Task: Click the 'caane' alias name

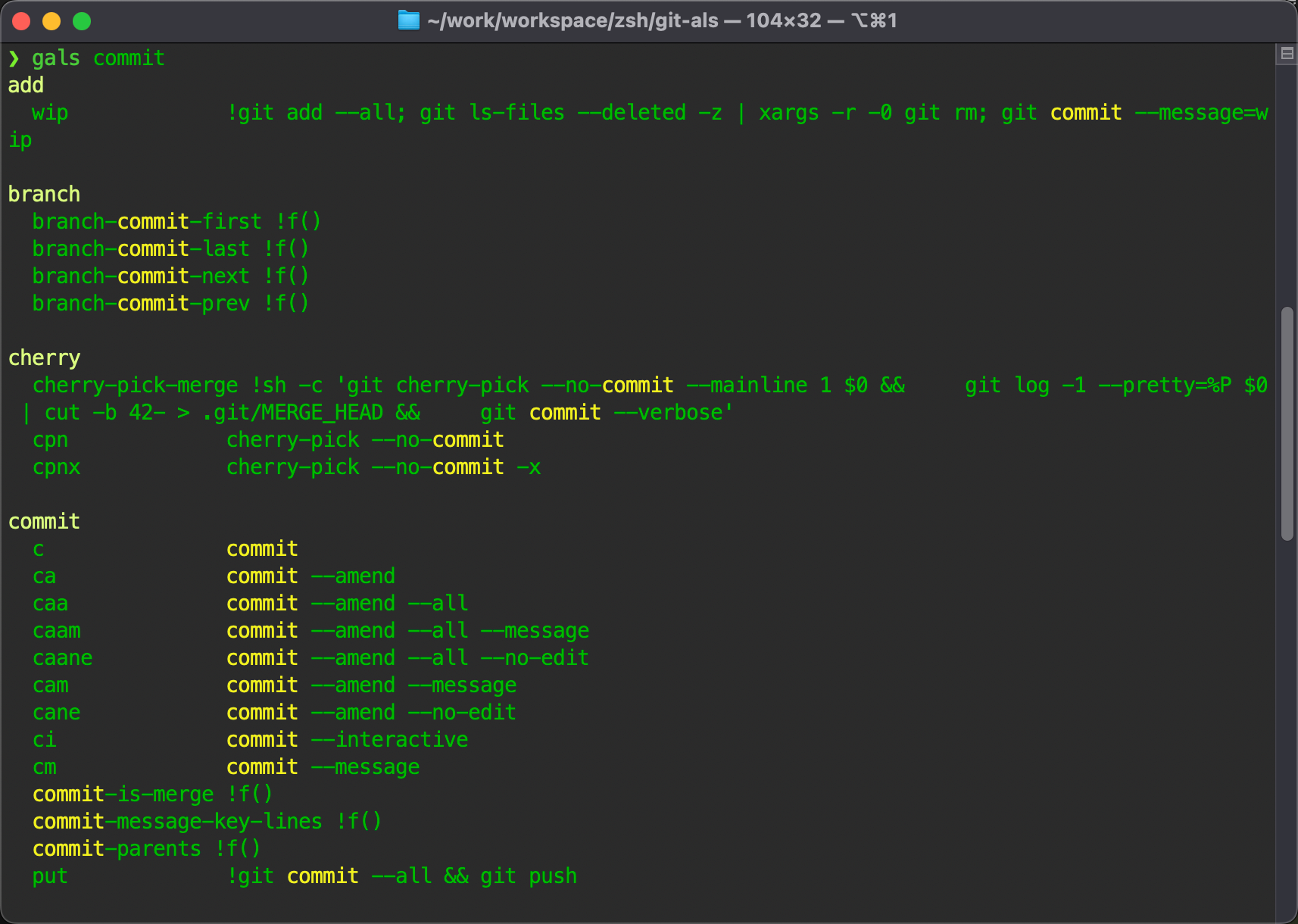Action: (x=62, y=658)
